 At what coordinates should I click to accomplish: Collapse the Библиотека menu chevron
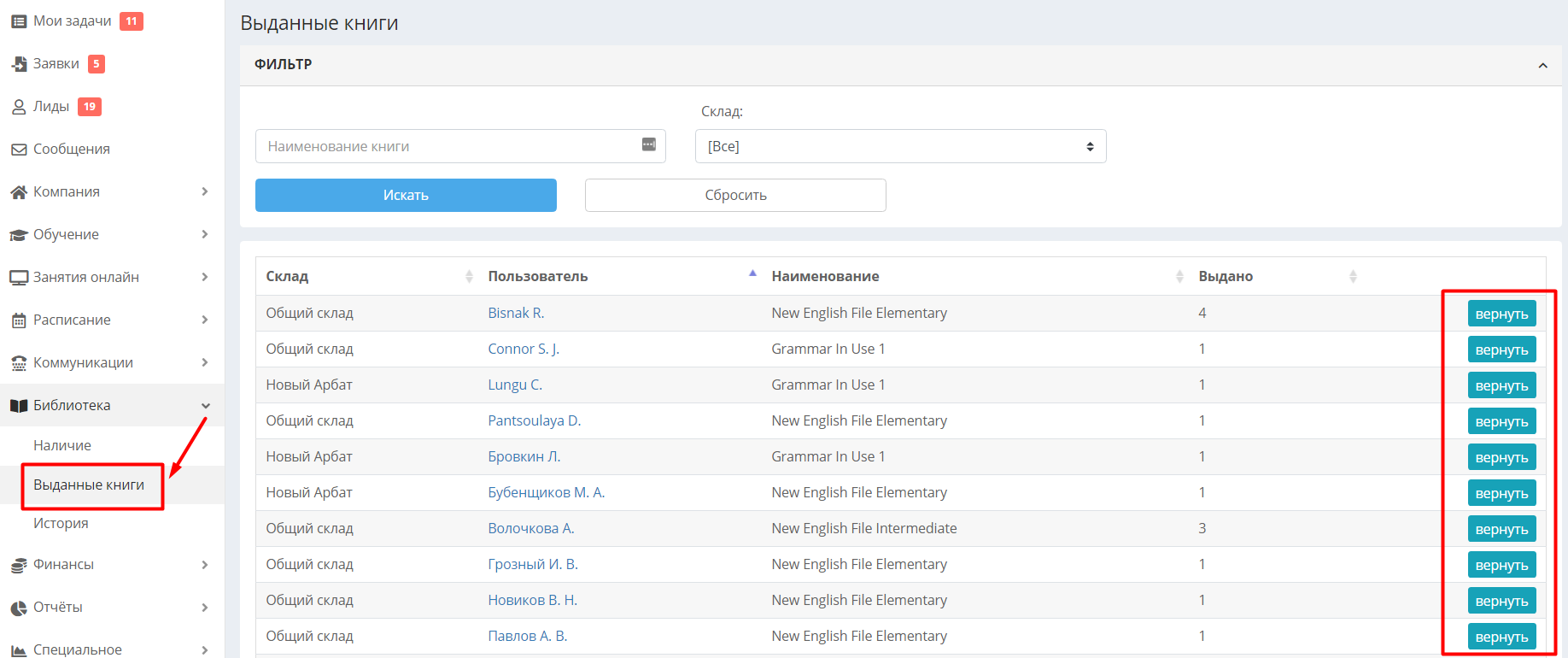[205, 406]
